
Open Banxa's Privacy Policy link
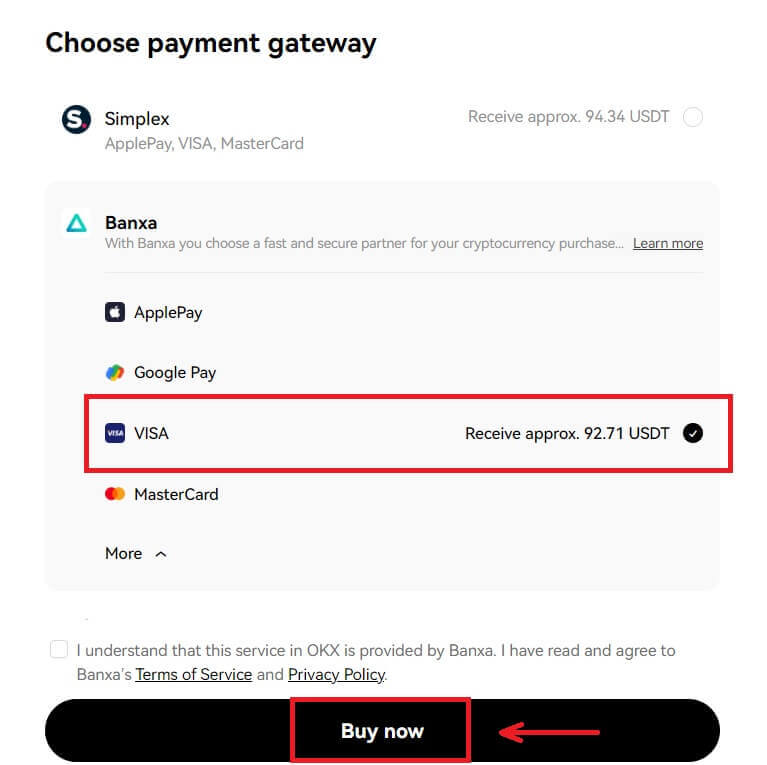click(x=336, y=674)
